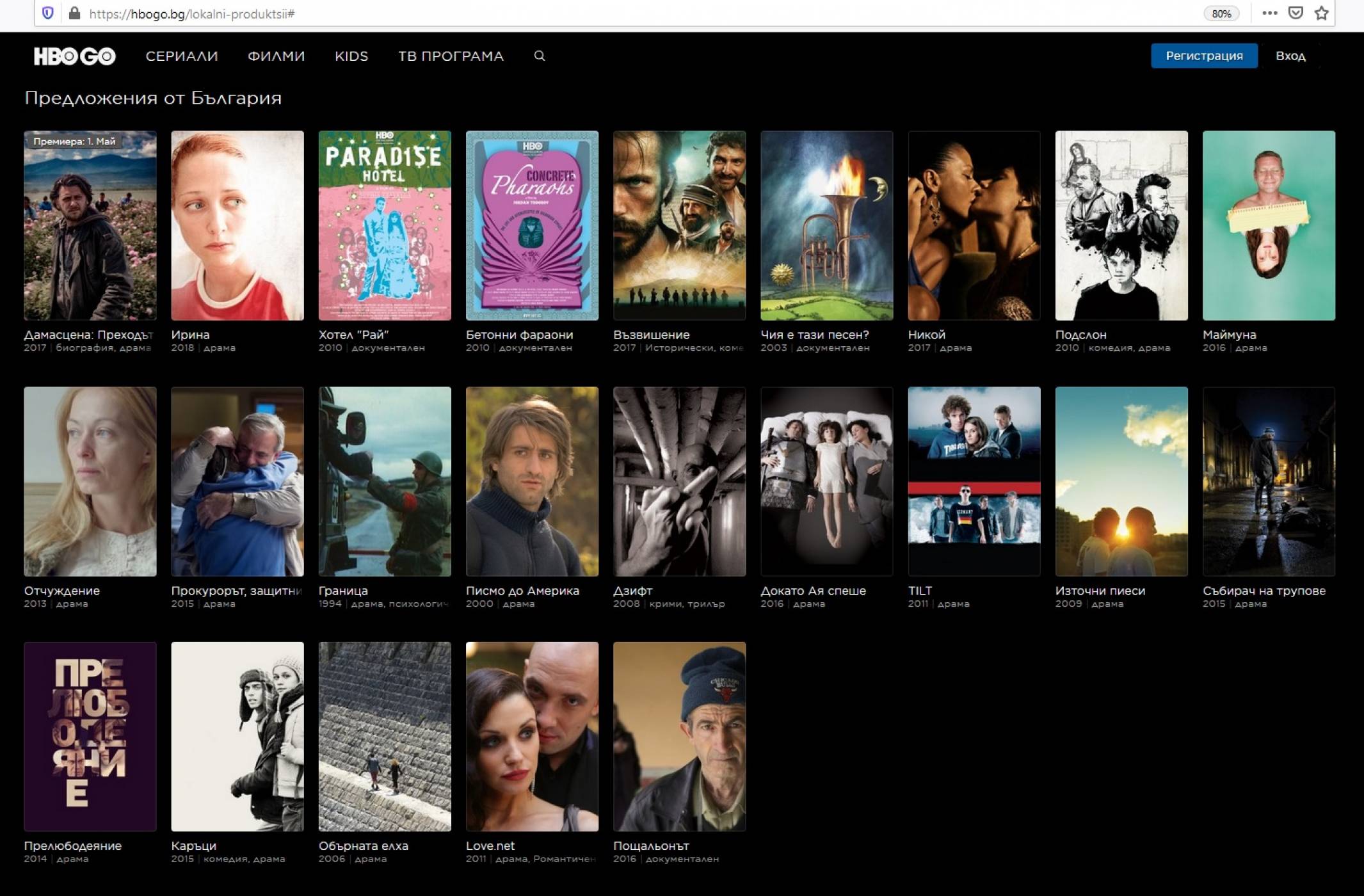Click the site security padlock icon

pos(74,13)
